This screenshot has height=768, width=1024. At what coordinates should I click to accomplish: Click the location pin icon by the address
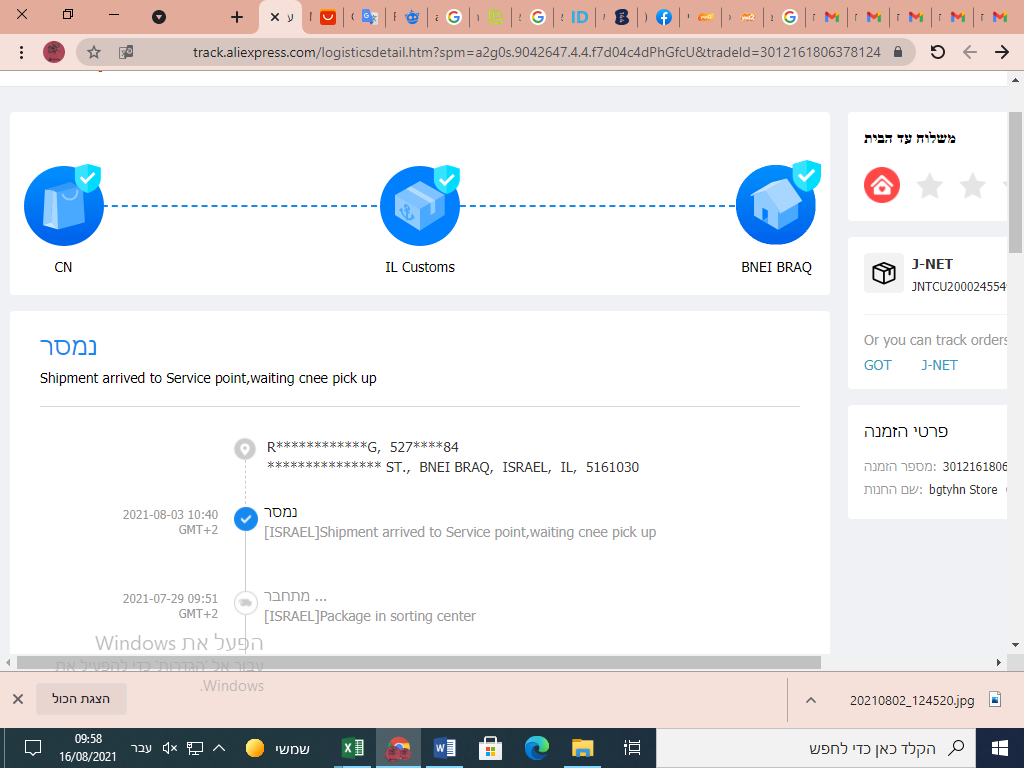tap(245, 449)
